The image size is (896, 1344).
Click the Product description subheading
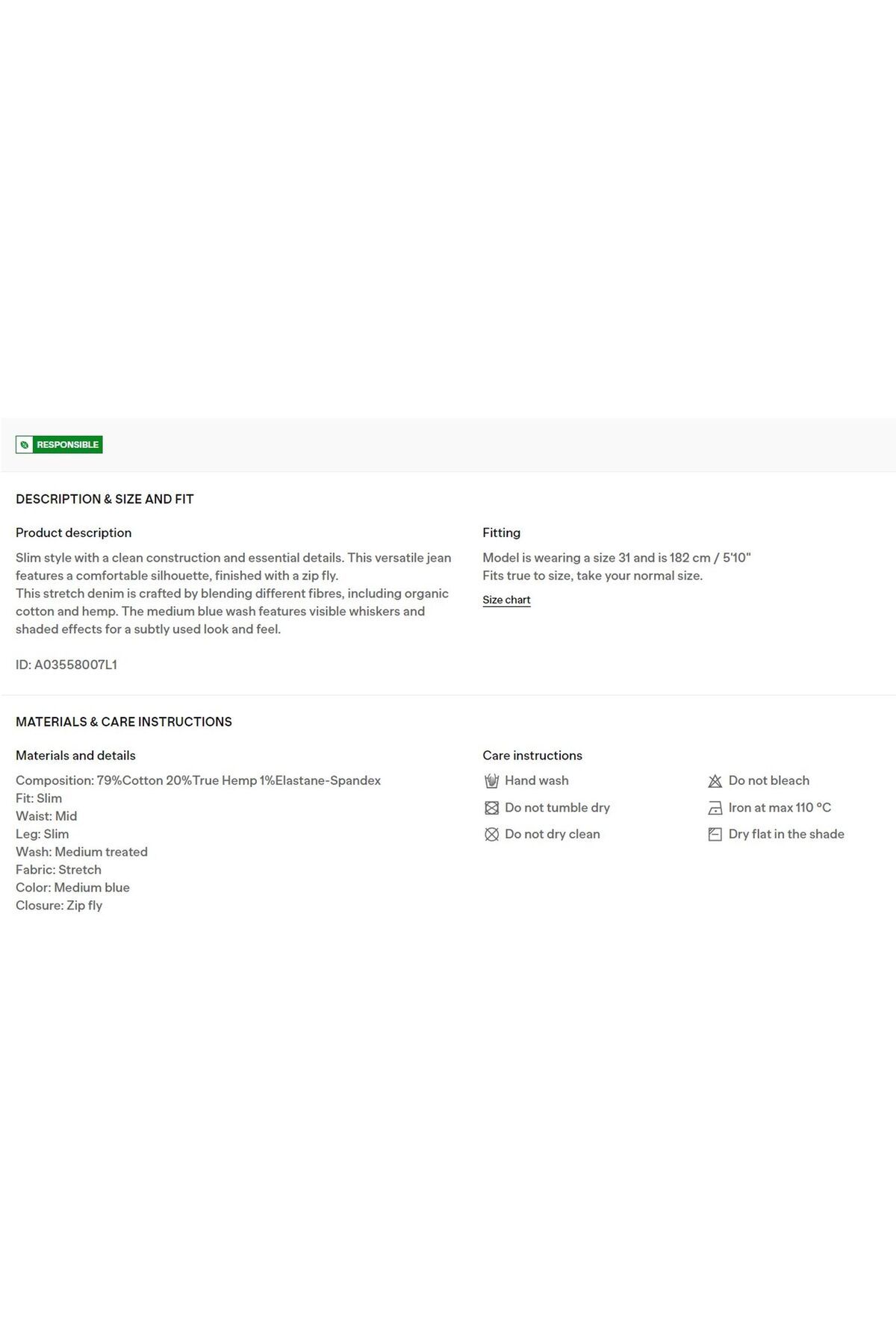[73, 532]
